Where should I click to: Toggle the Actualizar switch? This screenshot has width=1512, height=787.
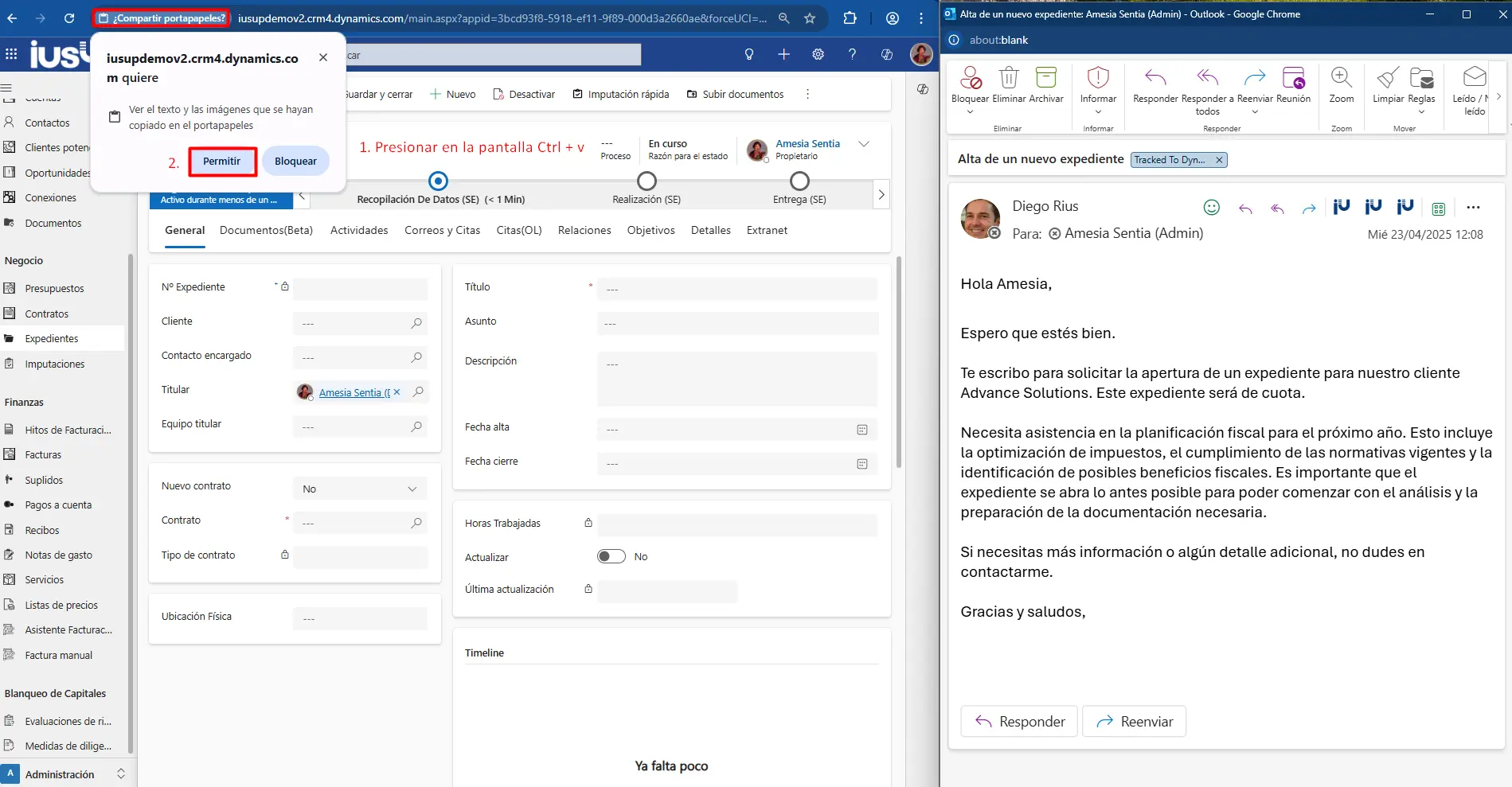(x=611, y=556)
